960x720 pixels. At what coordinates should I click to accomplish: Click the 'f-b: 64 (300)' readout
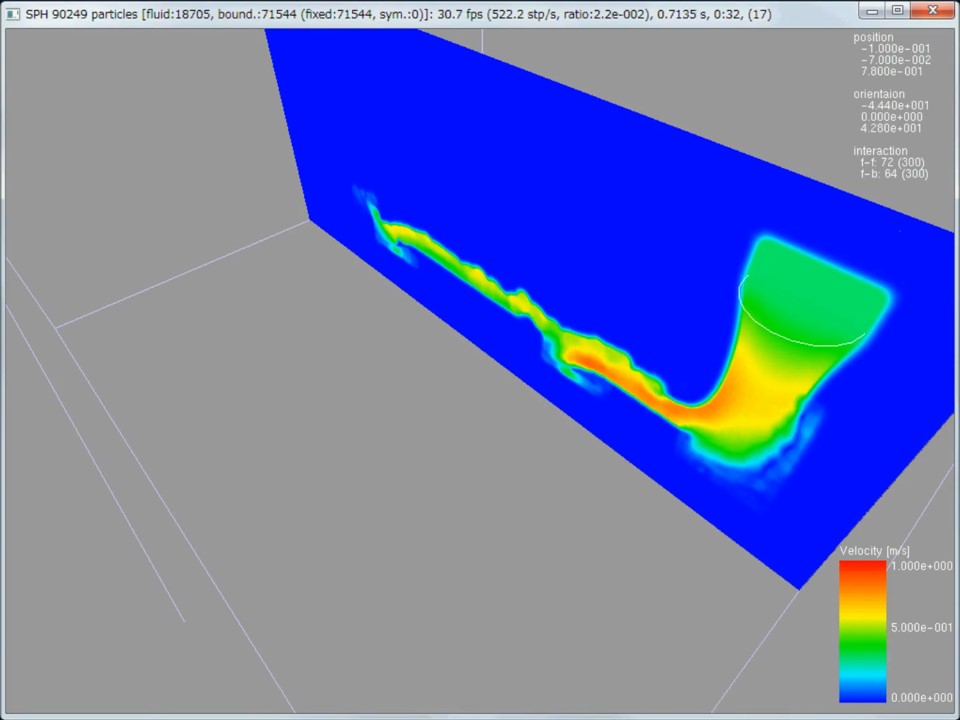894,174
